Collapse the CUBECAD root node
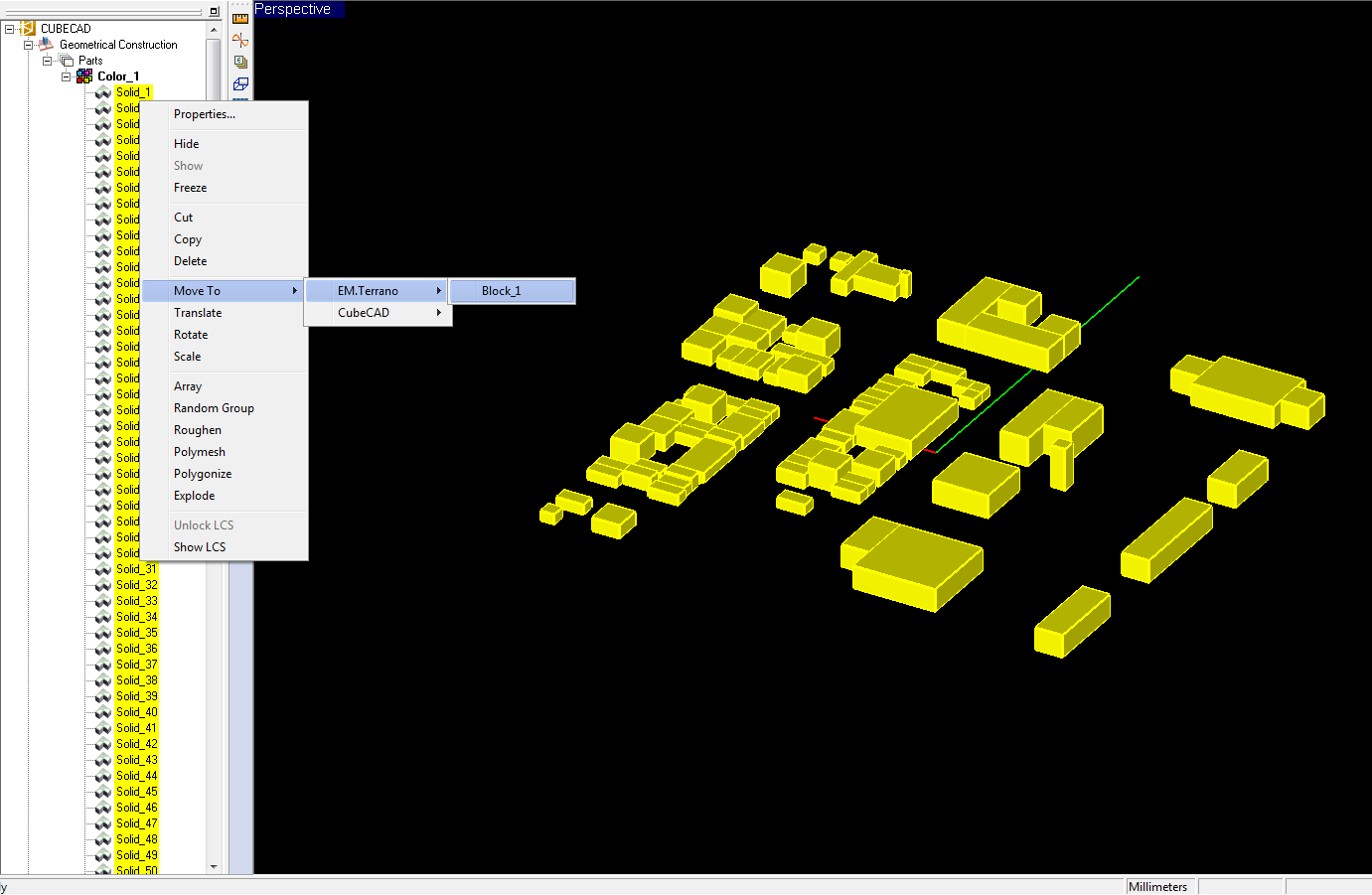Screen dimensions: 1372x895 pyautogui.click(x=10, y=29)
